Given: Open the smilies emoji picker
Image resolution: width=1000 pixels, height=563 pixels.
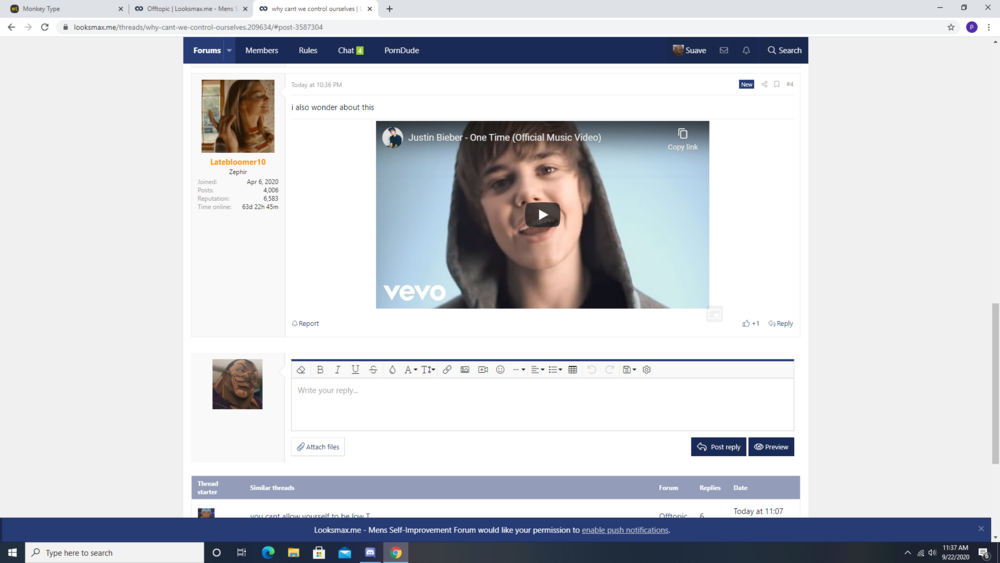Looking at the screenshot, I should pyautogui.click(x=500, y=370).
